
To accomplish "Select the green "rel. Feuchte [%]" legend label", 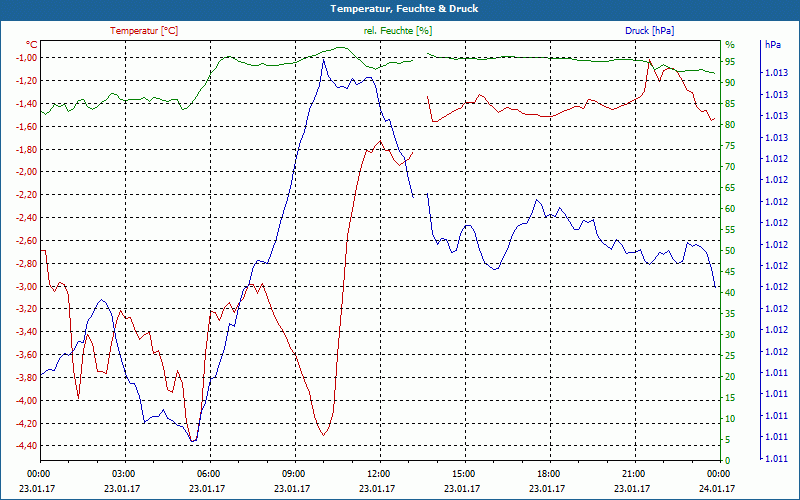I will [398, 31].
